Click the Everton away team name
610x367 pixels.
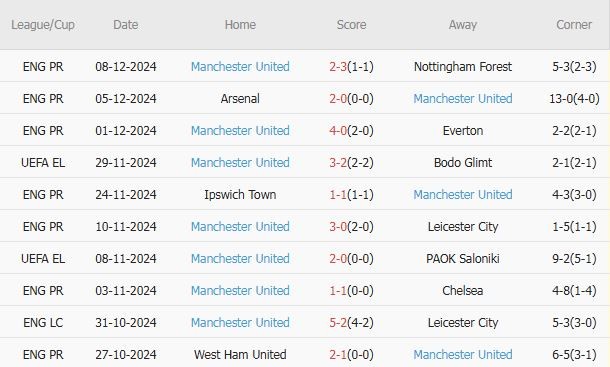tap(463, 130)
